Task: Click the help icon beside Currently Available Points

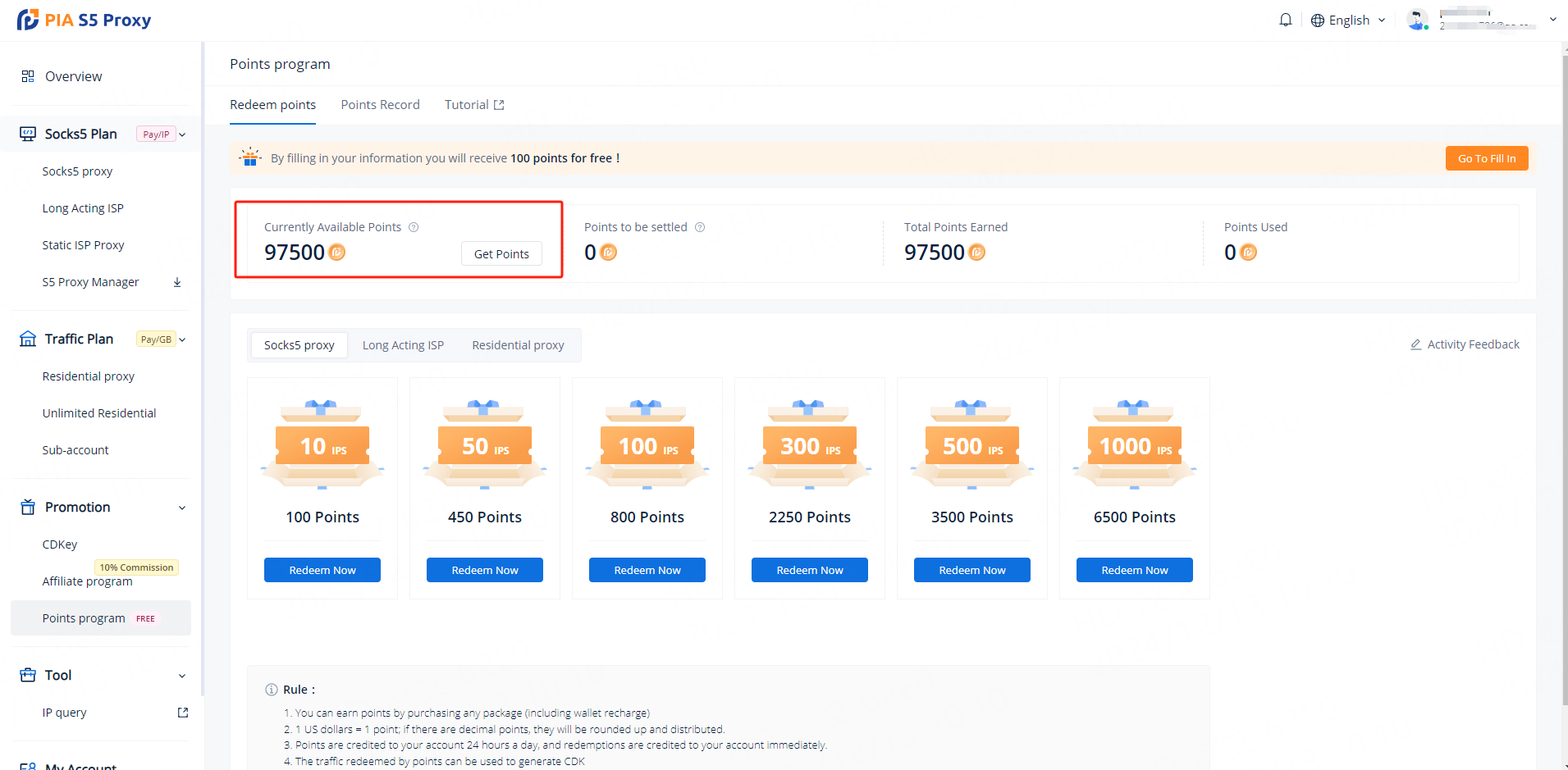Action: coord(414,227)
